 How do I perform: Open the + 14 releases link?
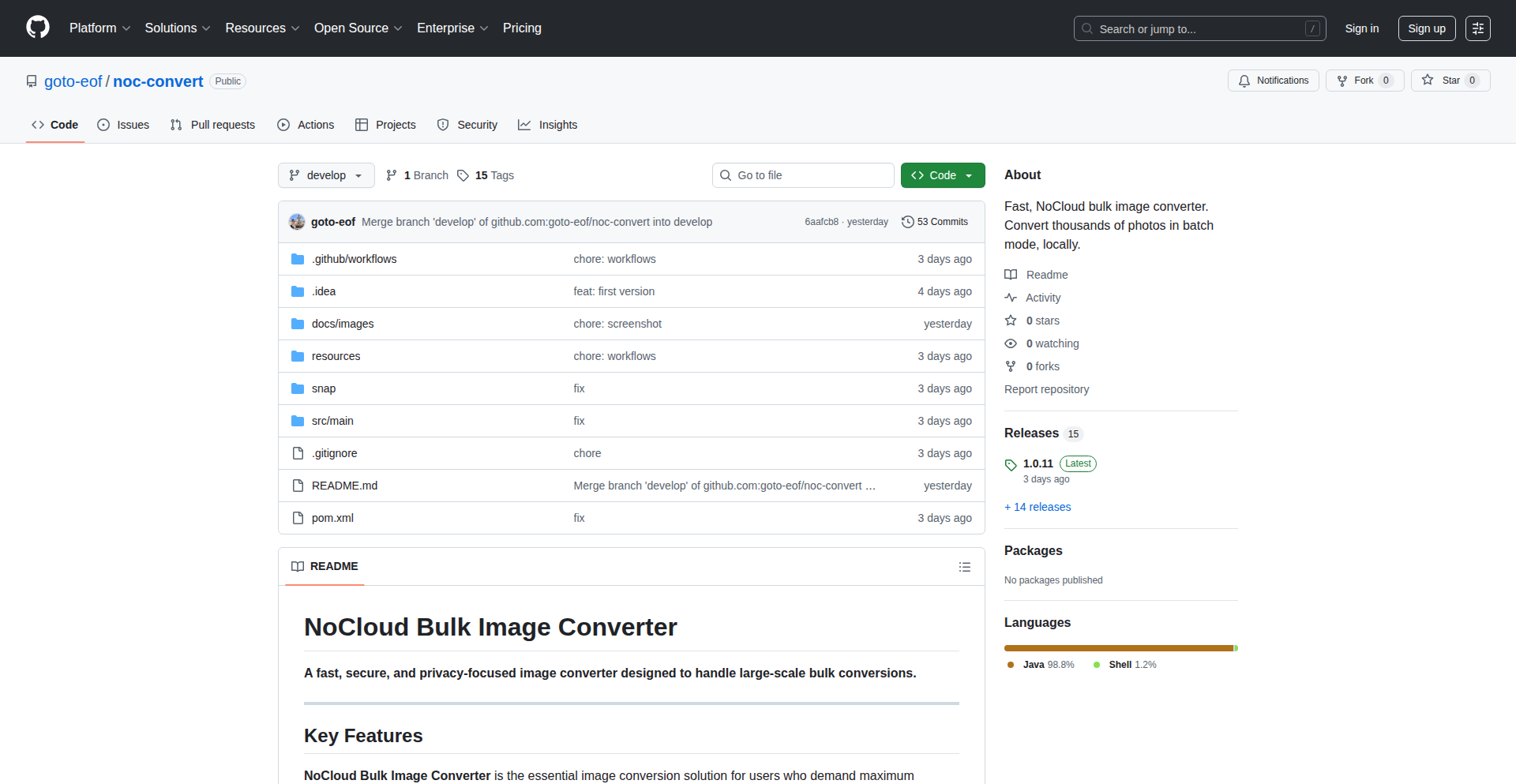pos(1038,507)
